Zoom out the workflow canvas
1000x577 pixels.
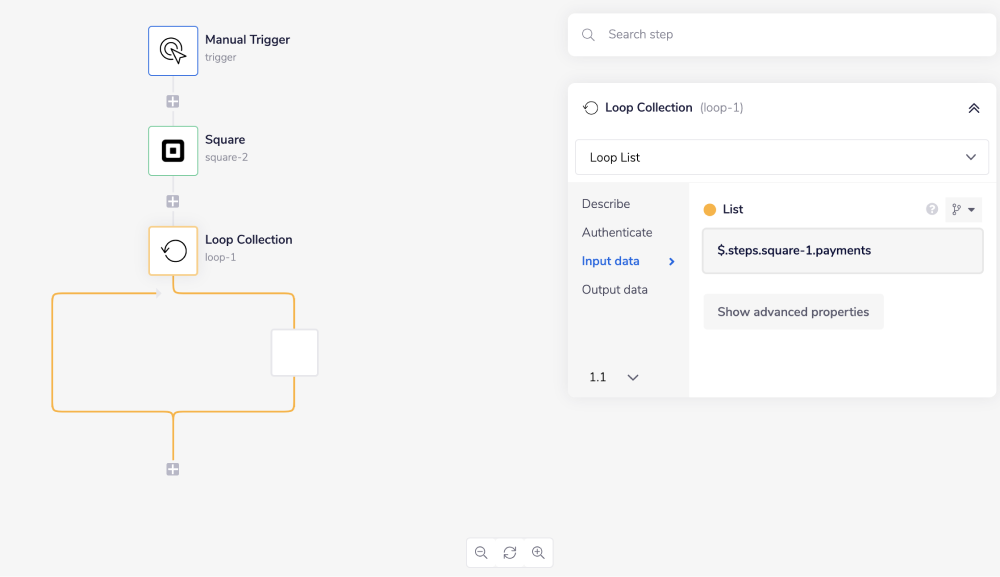pos(481,553)
